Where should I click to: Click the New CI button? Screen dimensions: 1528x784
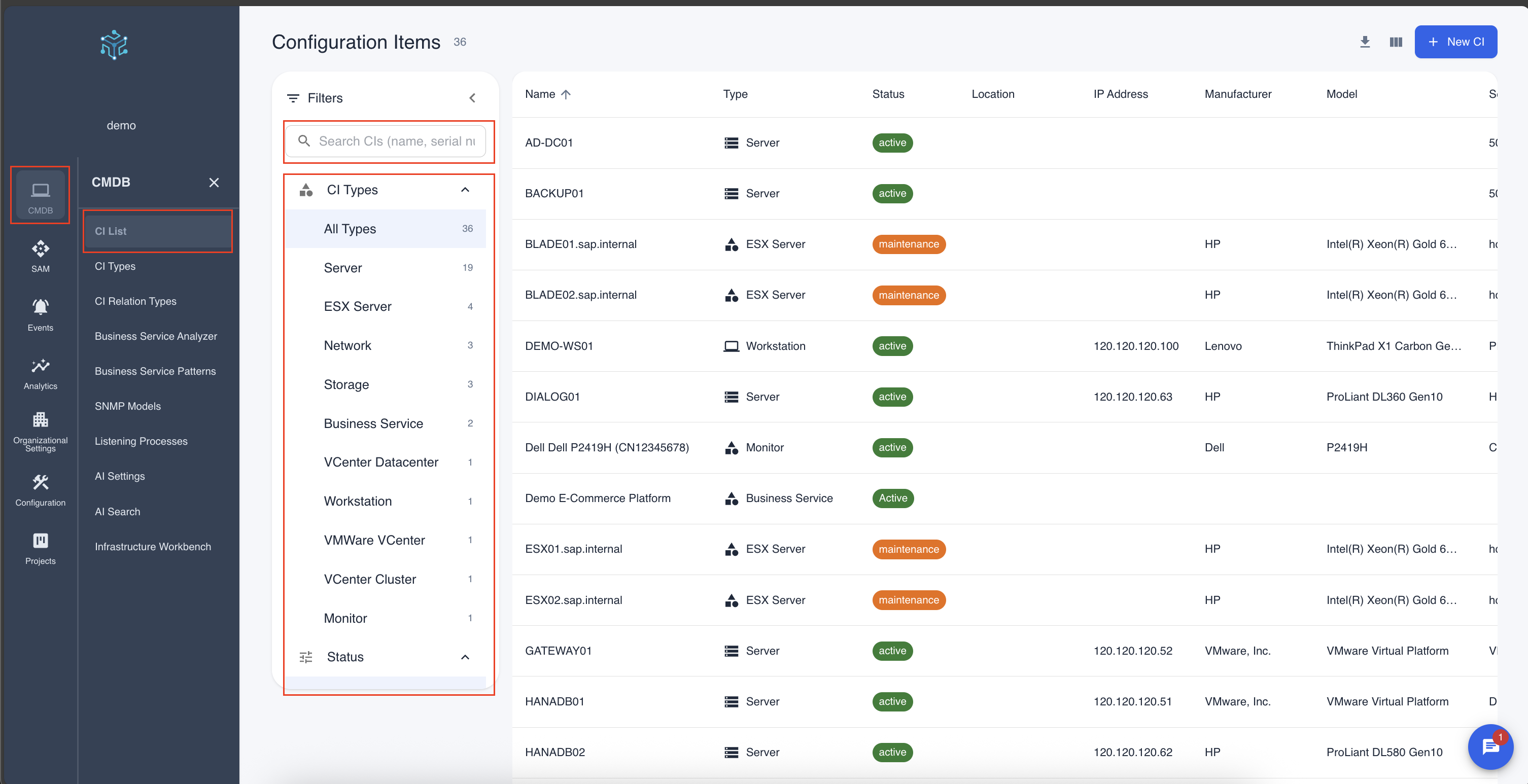(1455, 42)
